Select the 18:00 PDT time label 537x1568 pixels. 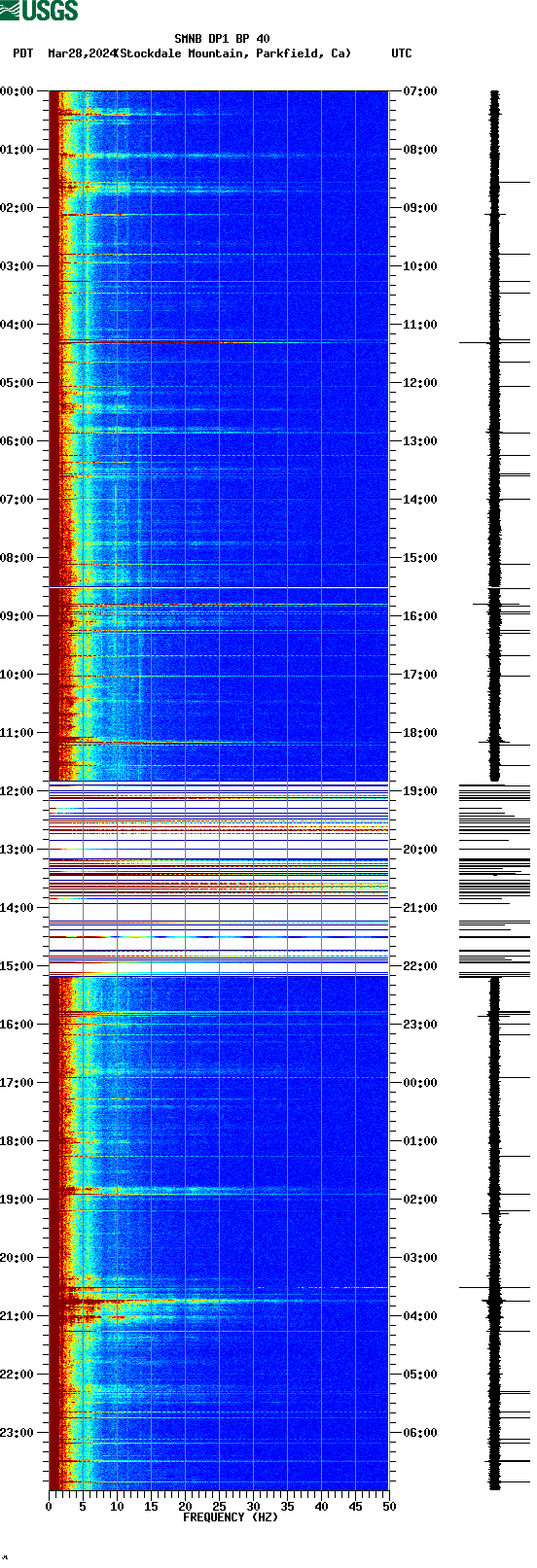(17, 1141)
